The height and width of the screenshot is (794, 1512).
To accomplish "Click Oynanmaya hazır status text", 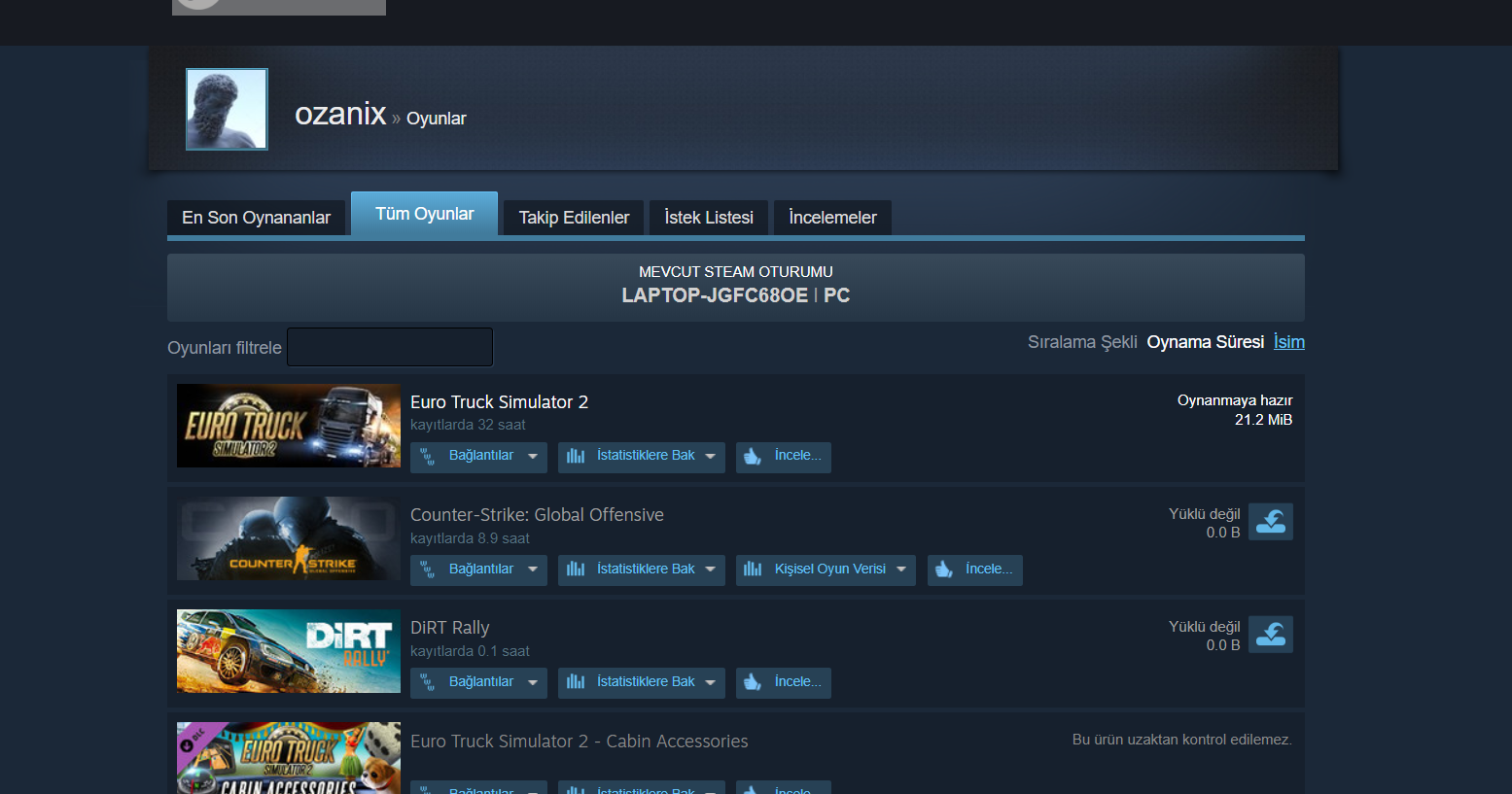I will (1235, 400).
